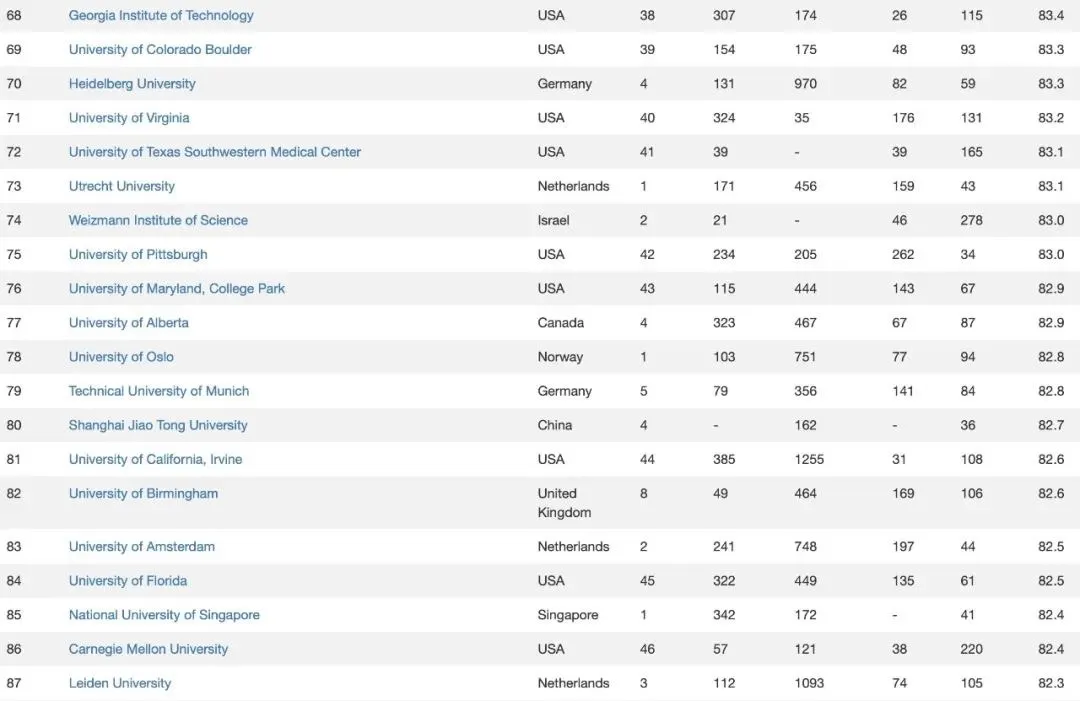Open the University of Florida link
Screen dimensions: 1080x701
point(128,580)
